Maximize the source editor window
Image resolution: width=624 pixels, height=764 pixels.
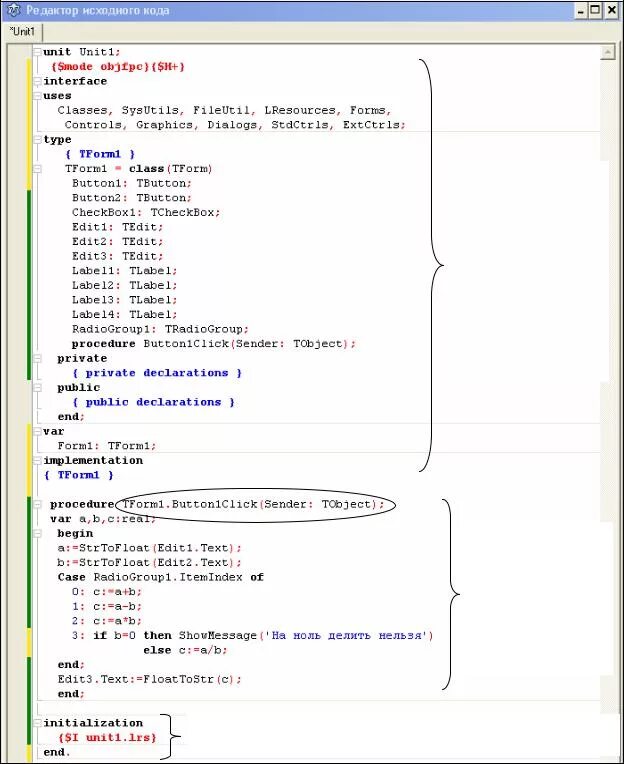[595, 10]
